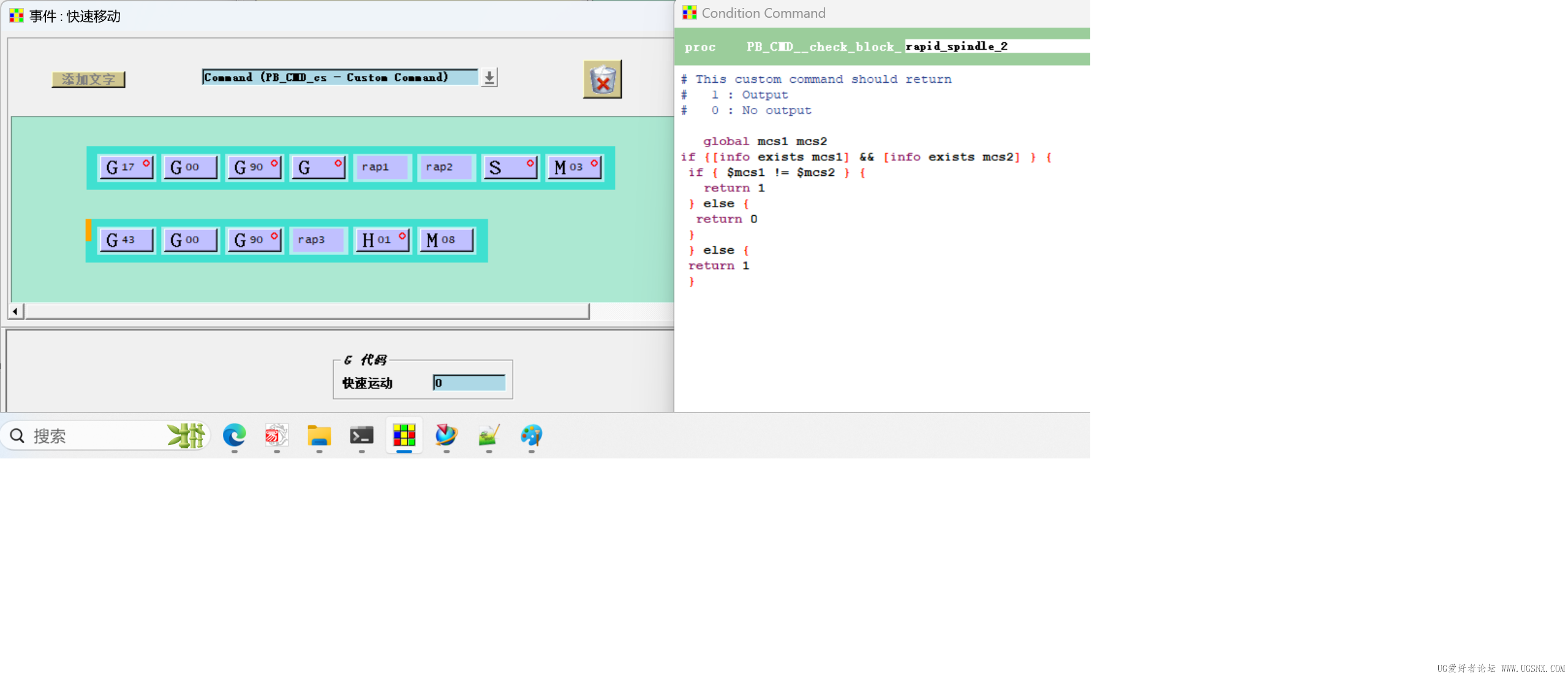Click the horizontal scrollbar left arrow
Screen dimensions: 1568x676
15,311
